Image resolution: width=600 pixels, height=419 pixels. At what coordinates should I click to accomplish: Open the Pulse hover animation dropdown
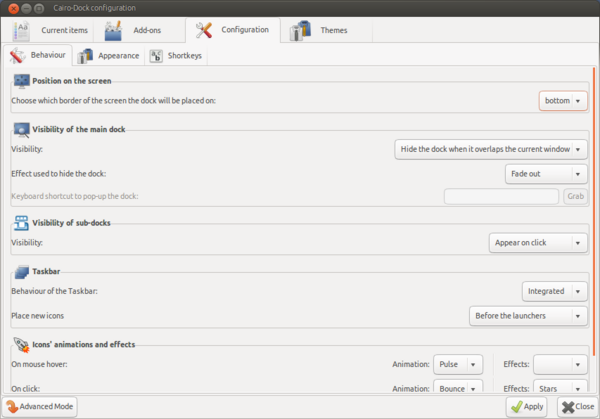[x=458, y=364]
